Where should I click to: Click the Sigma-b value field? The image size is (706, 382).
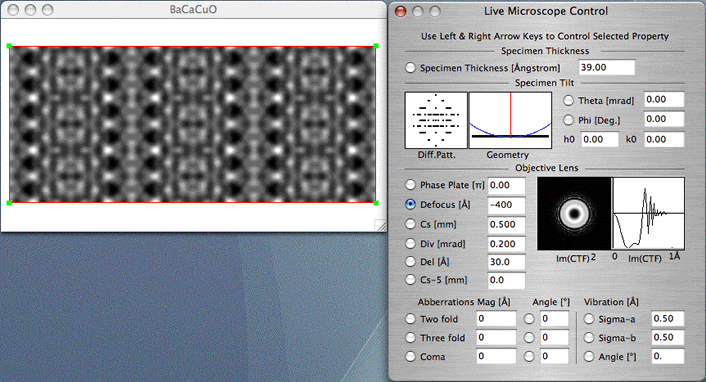[668, 337]
